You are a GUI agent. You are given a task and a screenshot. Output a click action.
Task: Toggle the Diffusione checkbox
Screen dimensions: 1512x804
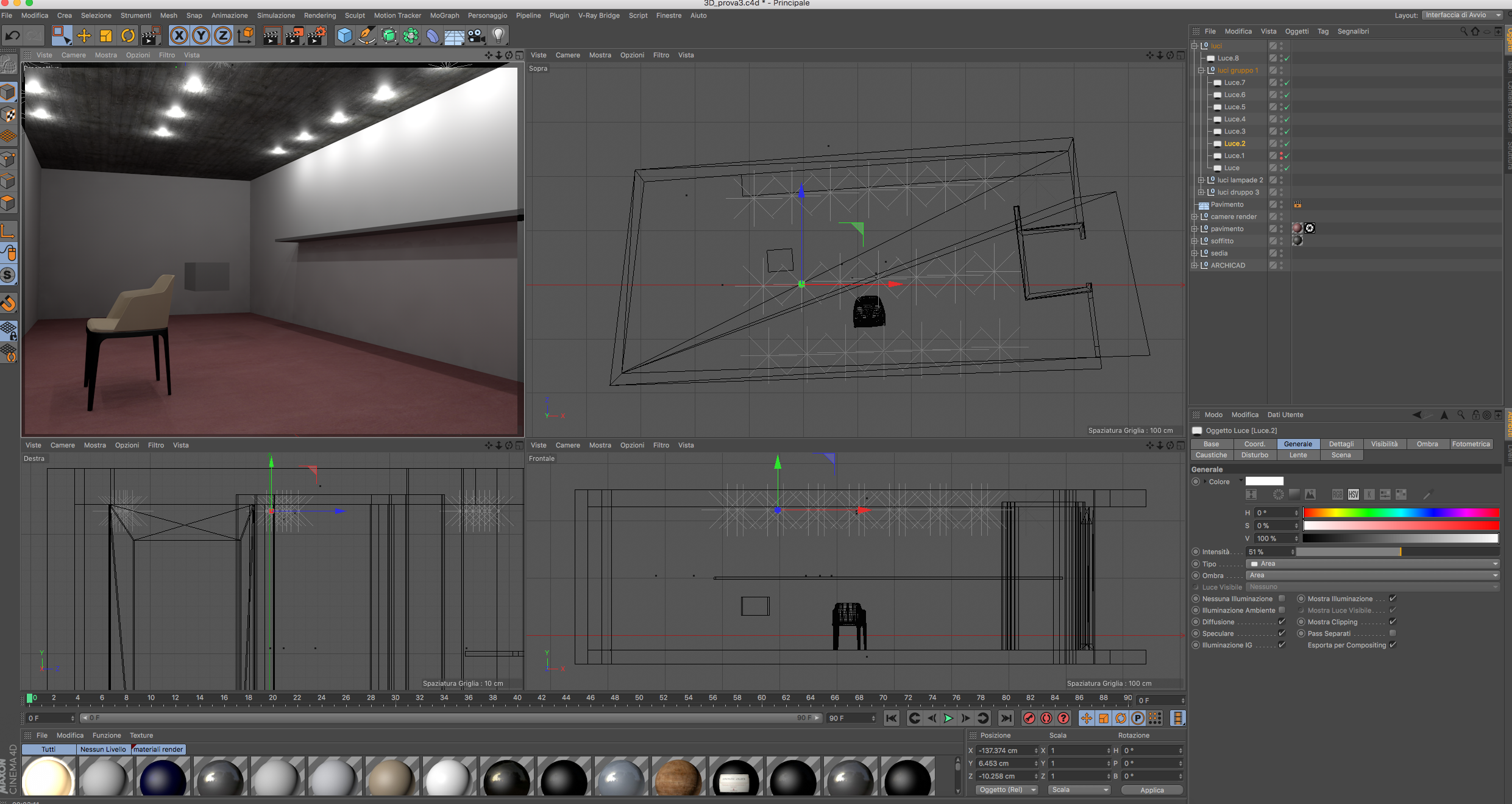pyautogui.click(x=1282, y=622)
